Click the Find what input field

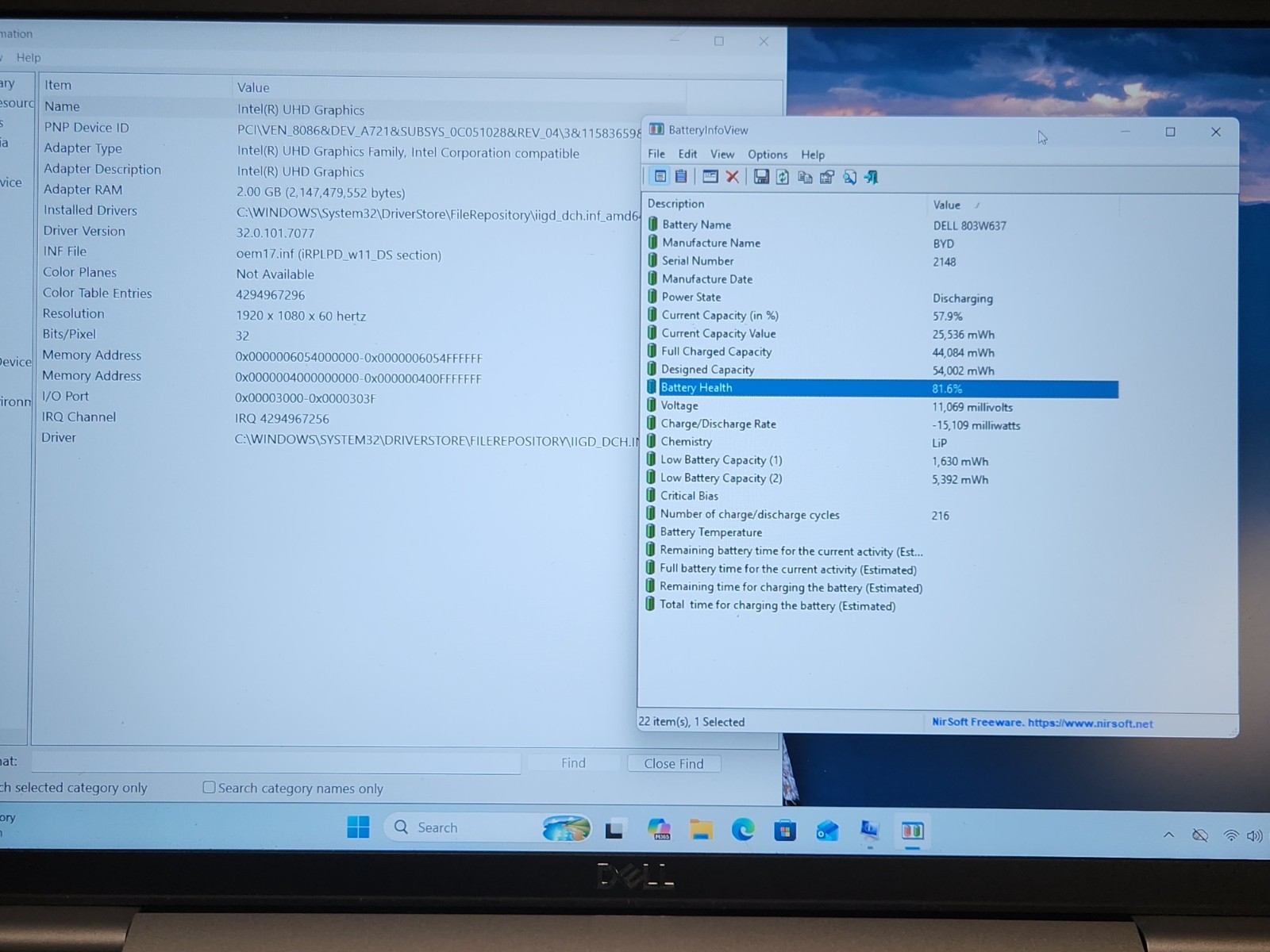coord(275,762)
